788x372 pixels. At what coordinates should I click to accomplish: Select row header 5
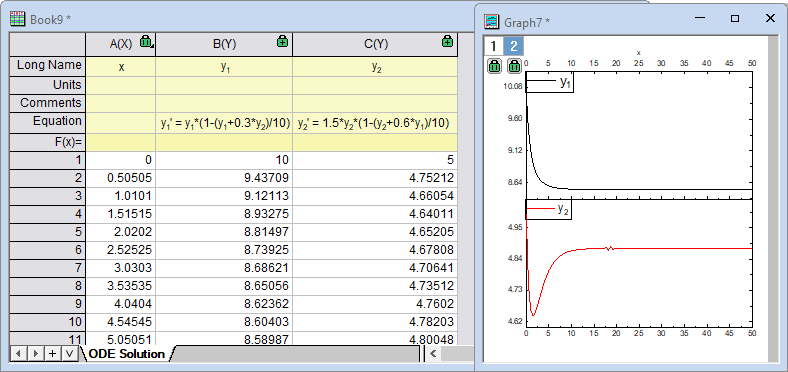click(48, 232)
